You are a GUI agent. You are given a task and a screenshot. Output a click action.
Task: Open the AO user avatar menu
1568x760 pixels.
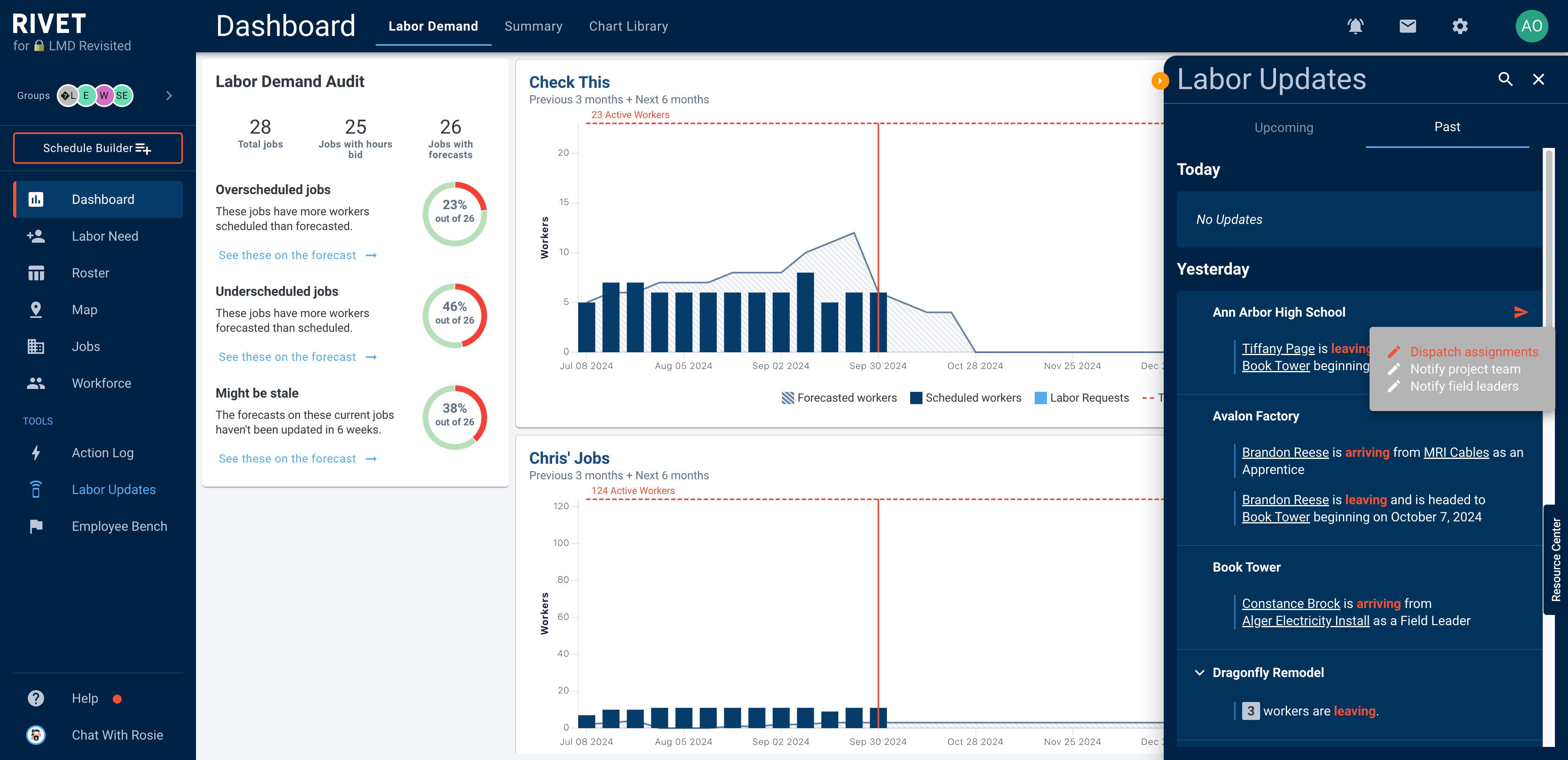point(1532,26)
